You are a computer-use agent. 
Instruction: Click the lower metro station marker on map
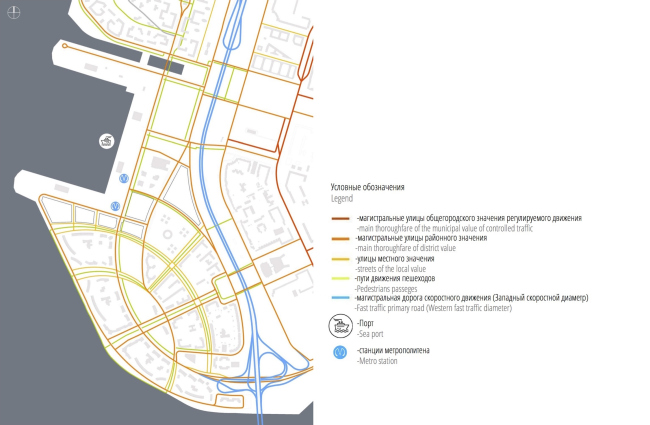tap(116, 207)
